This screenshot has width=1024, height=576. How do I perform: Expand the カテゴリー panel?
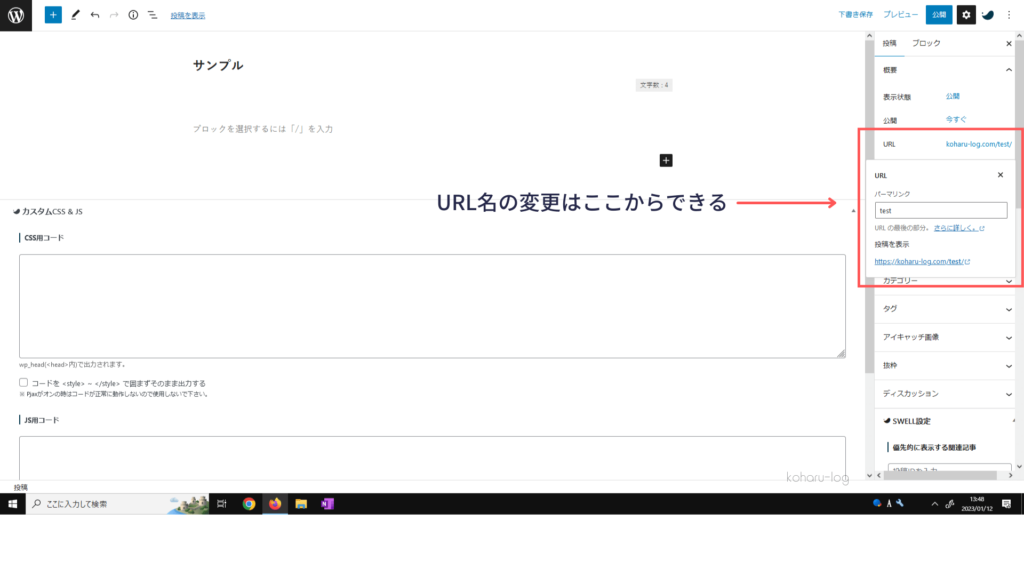tap(945, 281)
